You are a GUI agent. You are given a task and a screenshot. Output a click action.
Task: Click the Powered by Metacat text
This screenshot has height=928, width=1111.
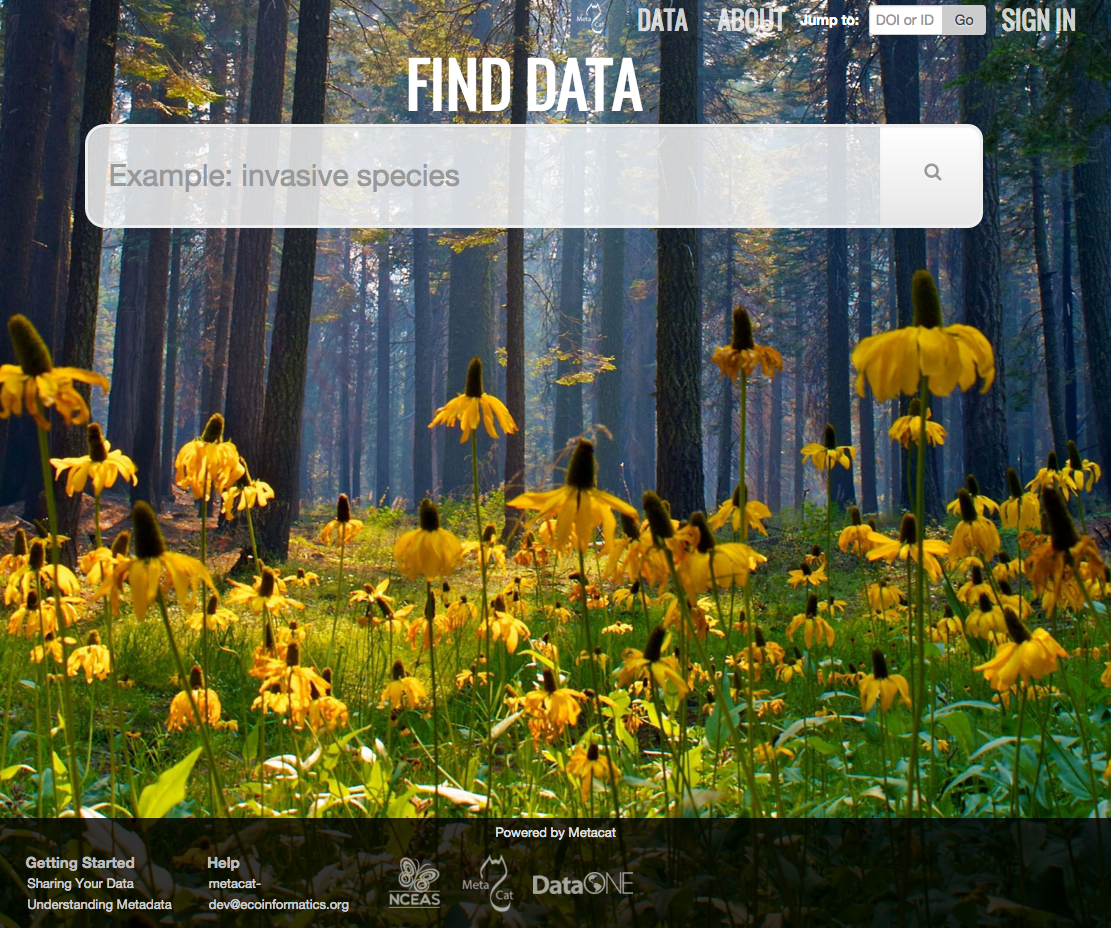[x=555, y=832]
